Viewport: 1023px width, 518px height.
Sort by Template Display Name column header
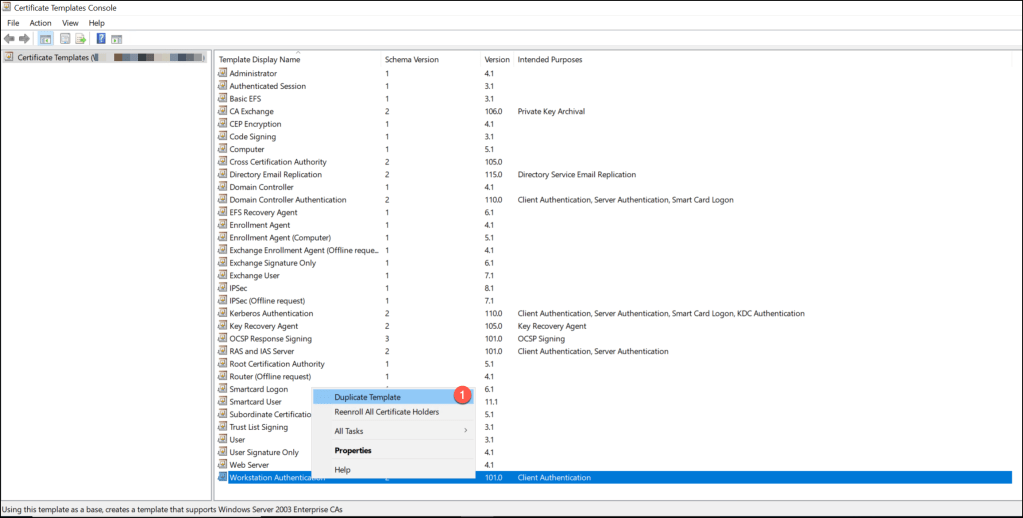(x=259, y=60)
